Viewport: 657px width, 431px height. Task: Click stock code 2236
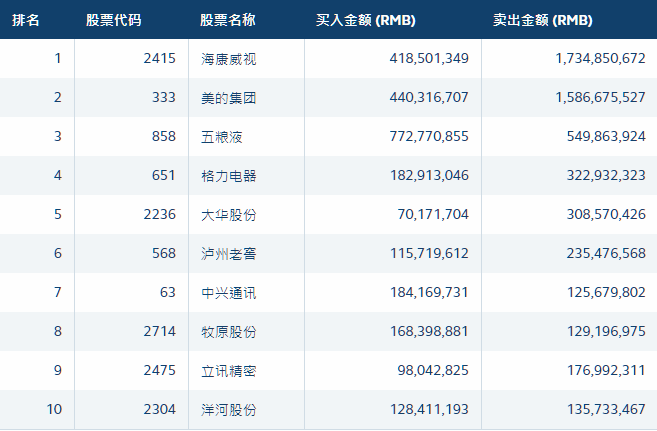pyautogui.click(x=160, y=214)
